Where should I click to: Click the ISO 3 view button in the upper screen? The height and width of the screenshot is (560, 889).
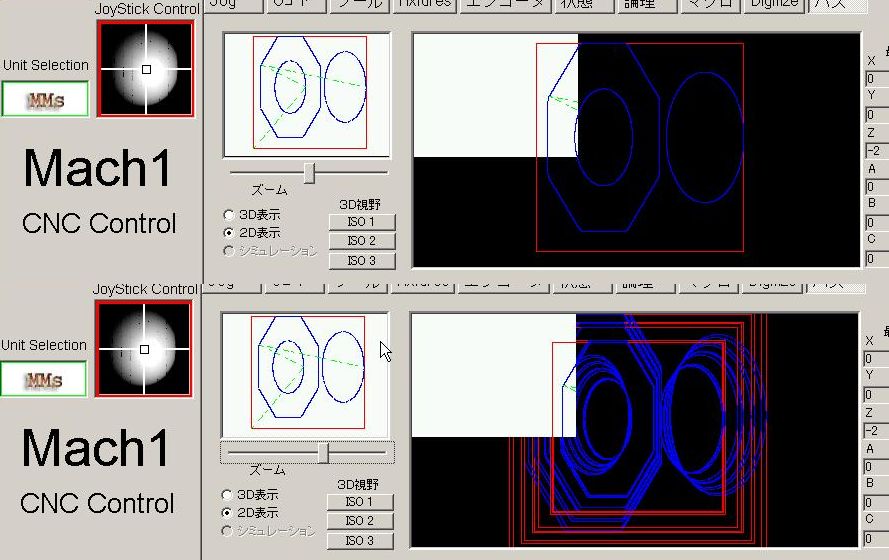362,261
